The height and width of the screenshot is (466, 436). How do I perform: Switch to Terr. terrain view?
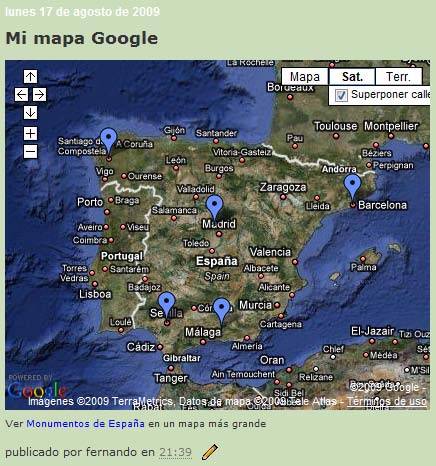point(399,77)
